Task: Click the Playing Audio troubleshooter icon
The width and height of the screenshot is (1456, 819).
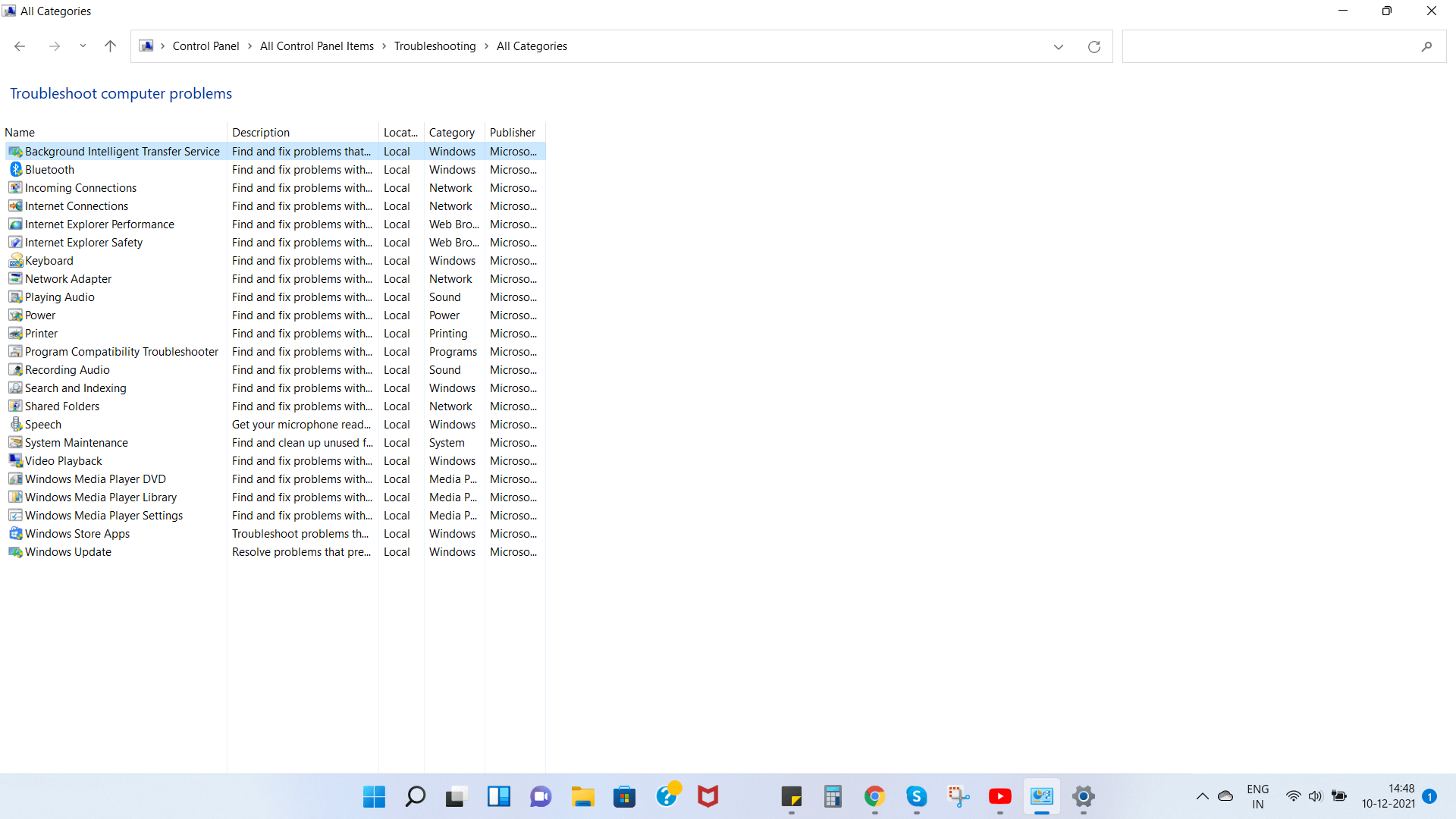Action: [16, 296]
